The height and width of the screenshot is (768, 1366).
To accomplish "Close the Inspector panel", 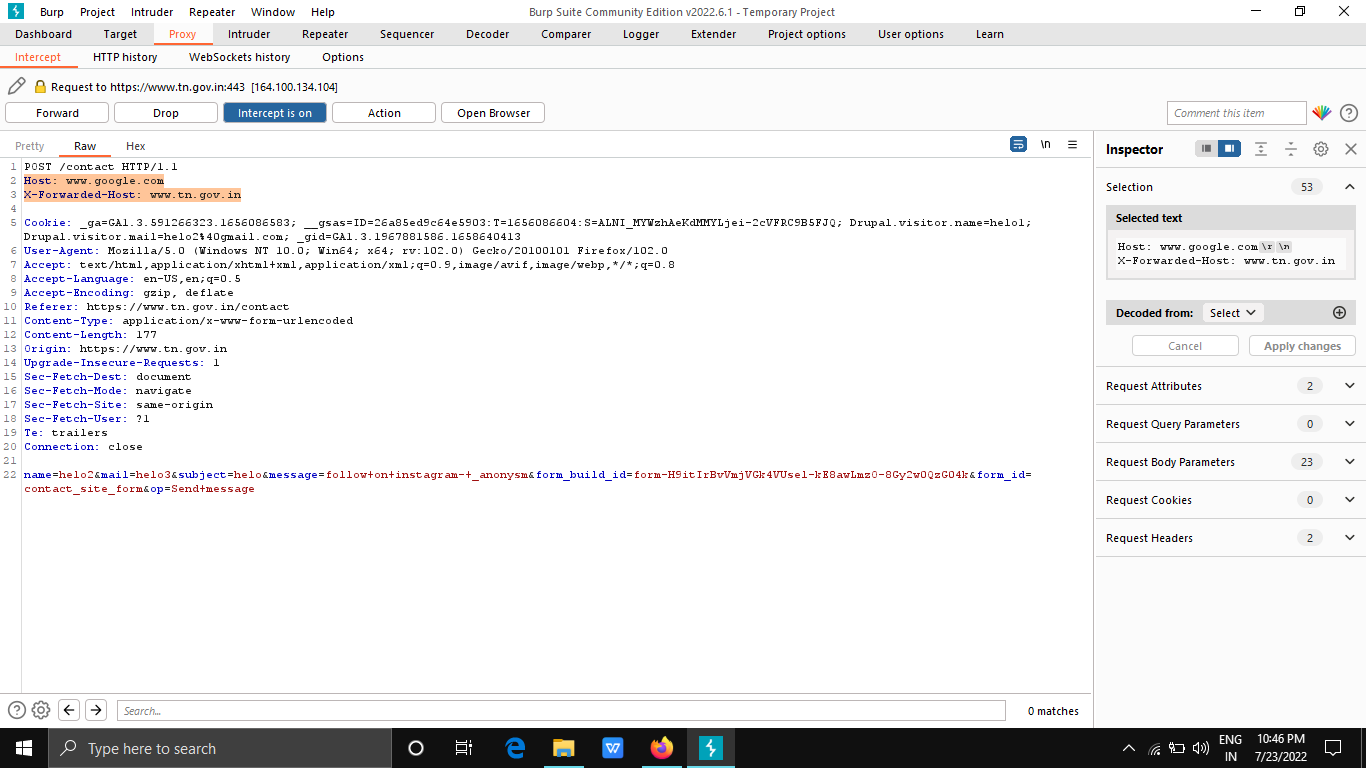I will click(x=1350, y=149).
